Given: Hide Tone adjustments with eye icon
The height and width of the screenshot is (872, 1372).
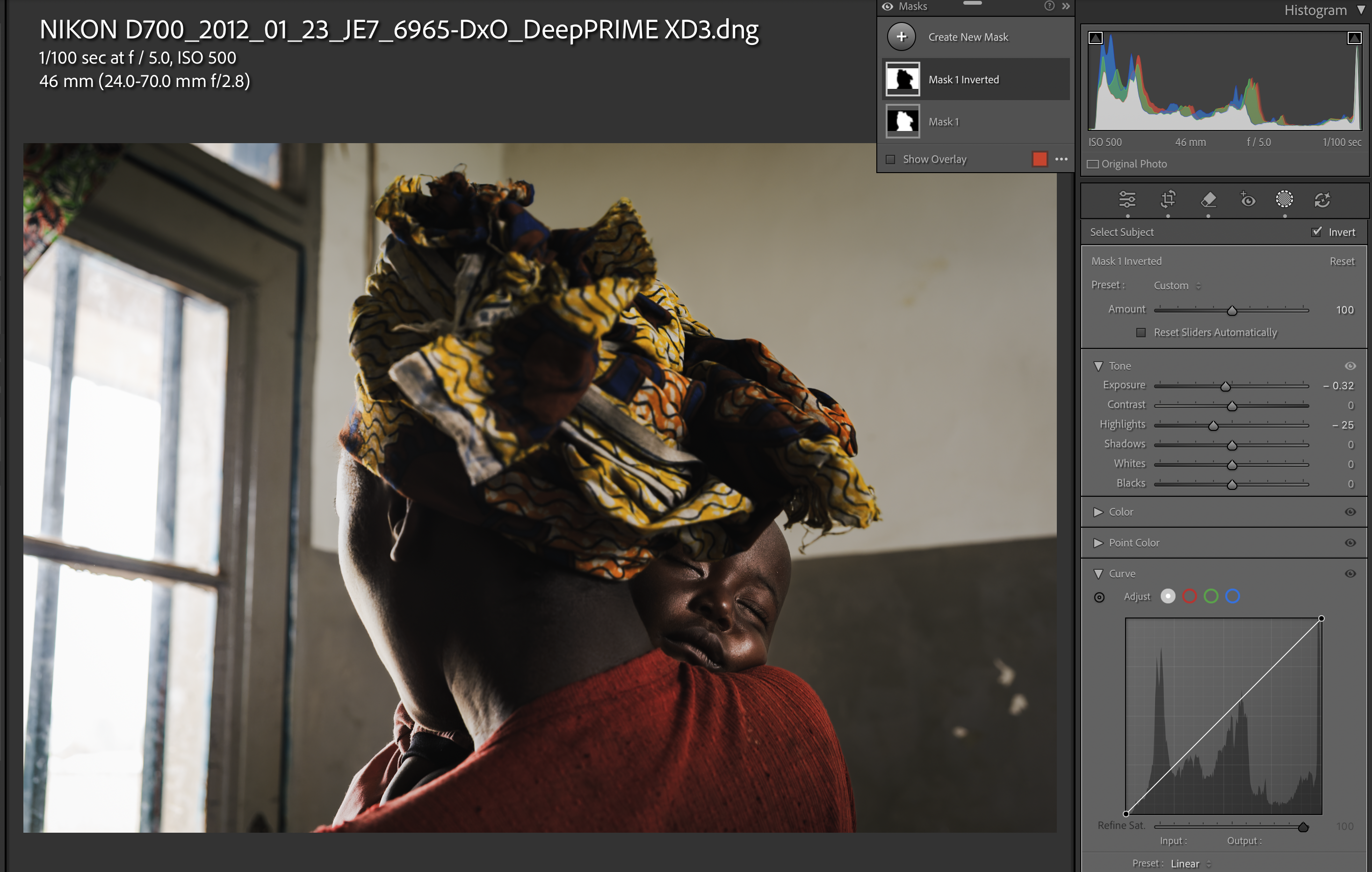Looking at the screenshot, I should pos(1350,366).
